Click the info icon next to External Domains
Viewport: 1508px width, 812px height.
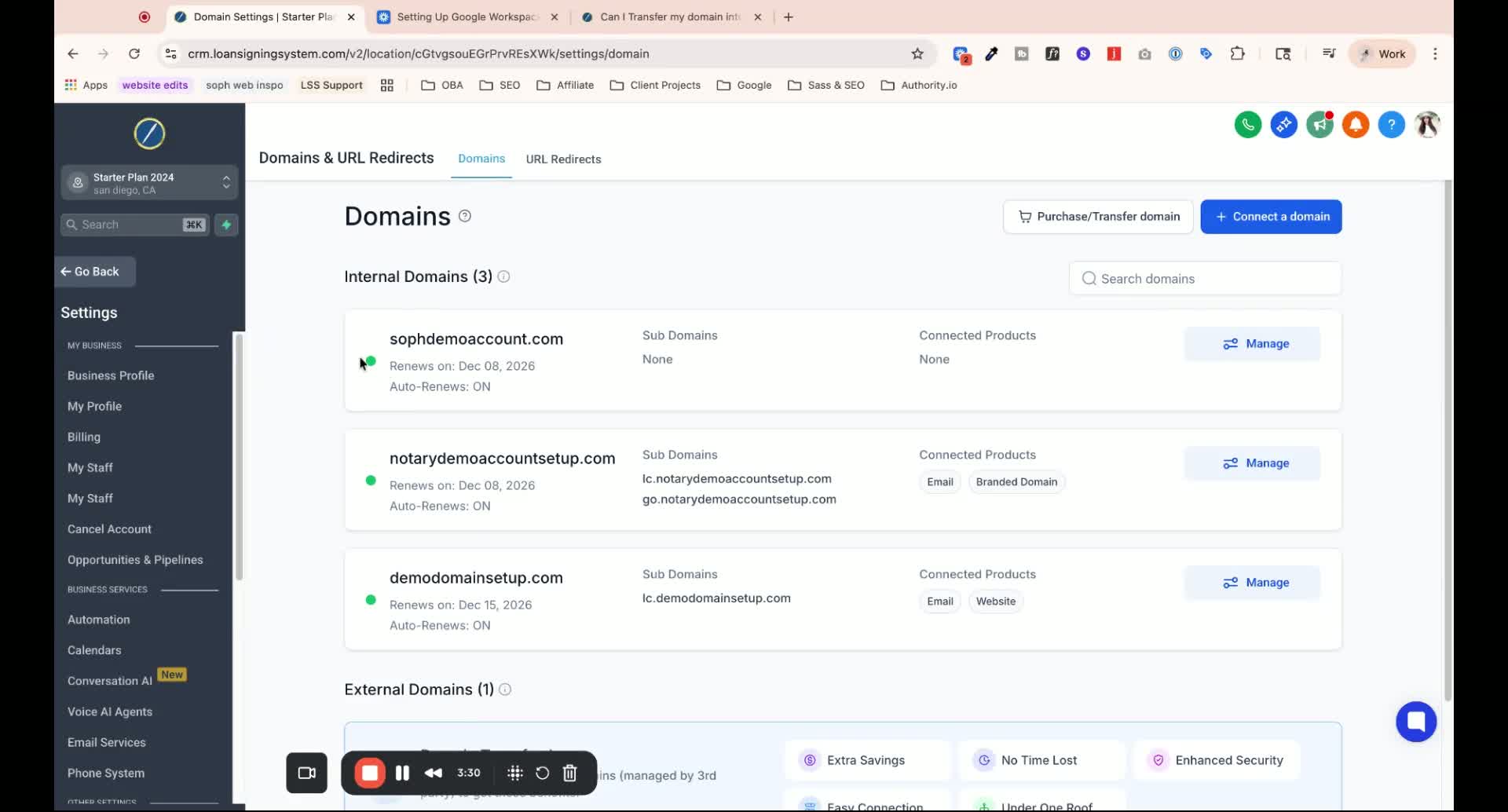[505, 689]
